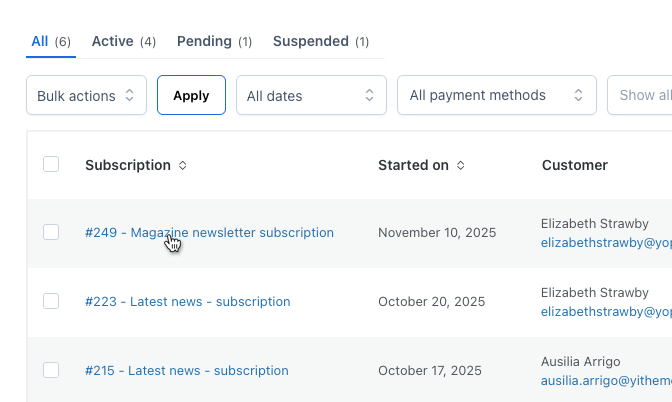Open the #223 Latest news subscription
Image resolution: width=672 pixels, height=402 pixels.
[x=187, y=302]
